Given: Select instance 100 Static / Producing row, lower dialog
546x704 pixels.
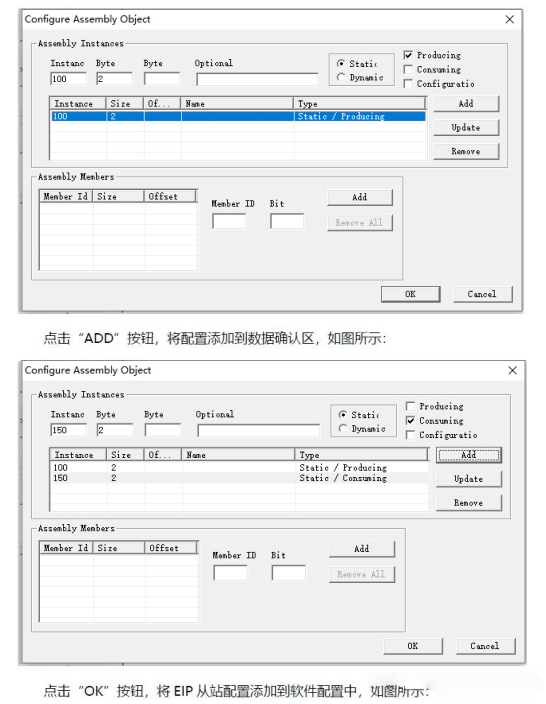Looking at the screenshot, I should 239,467.
